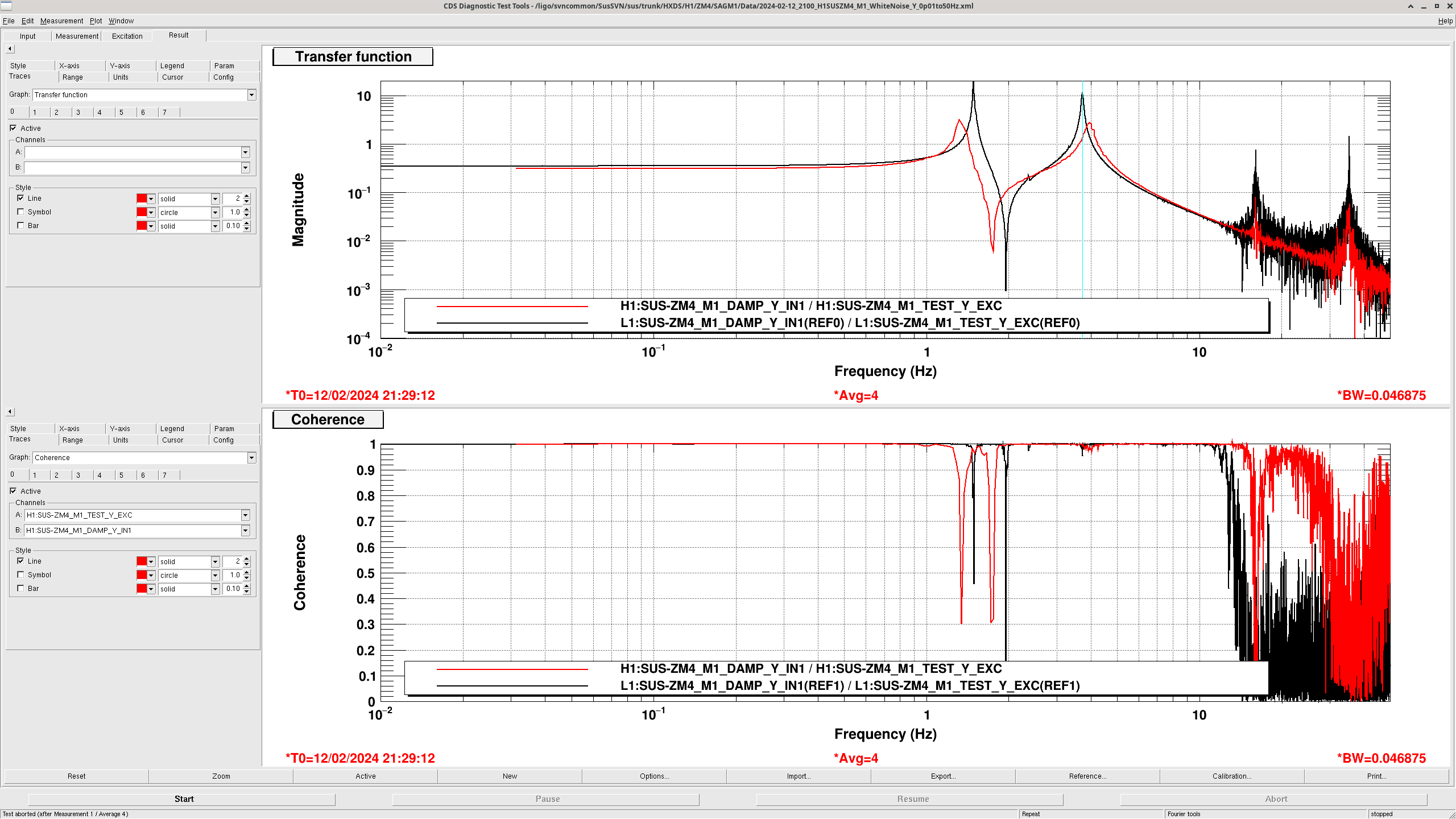1456x819 pixels.
Task: Click the Export... button
Action: tap(942, 776)
